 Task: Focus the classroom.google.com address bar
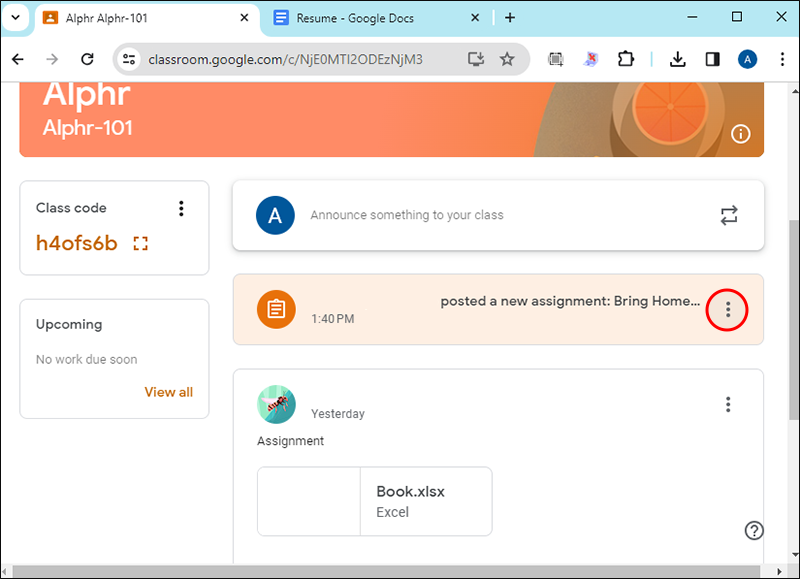click(x=285, y=60)
